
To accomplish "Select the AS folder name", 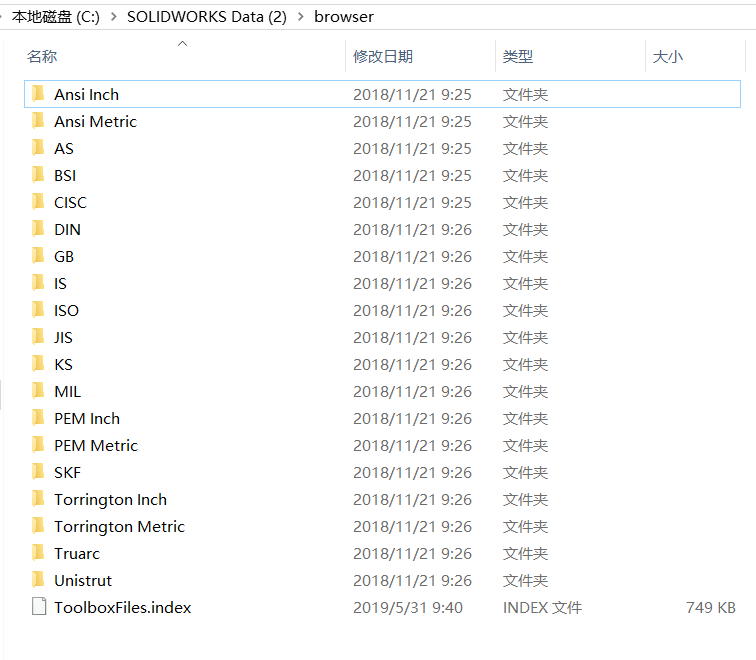I will pyautogui.click(x=64, y=148).
